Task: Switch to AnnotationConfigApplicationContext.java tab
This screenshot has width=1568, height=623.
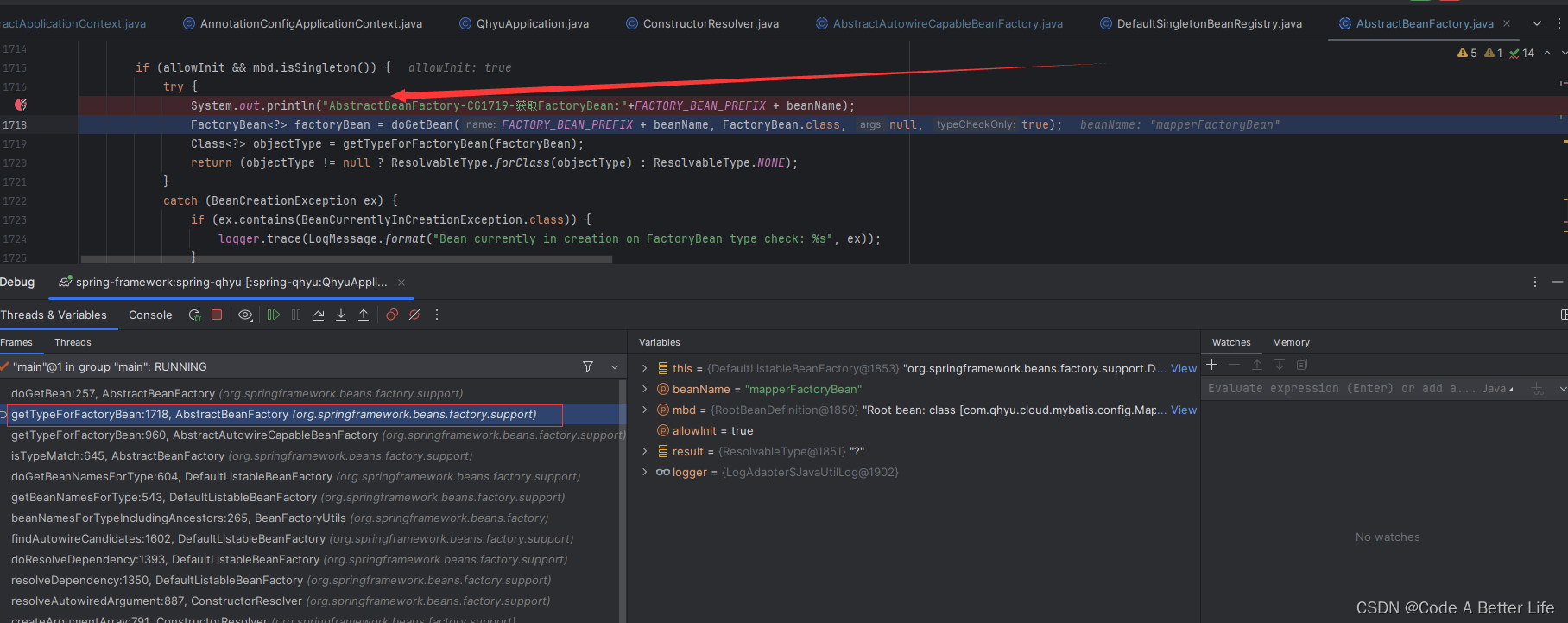Action: tap(303, 23)
